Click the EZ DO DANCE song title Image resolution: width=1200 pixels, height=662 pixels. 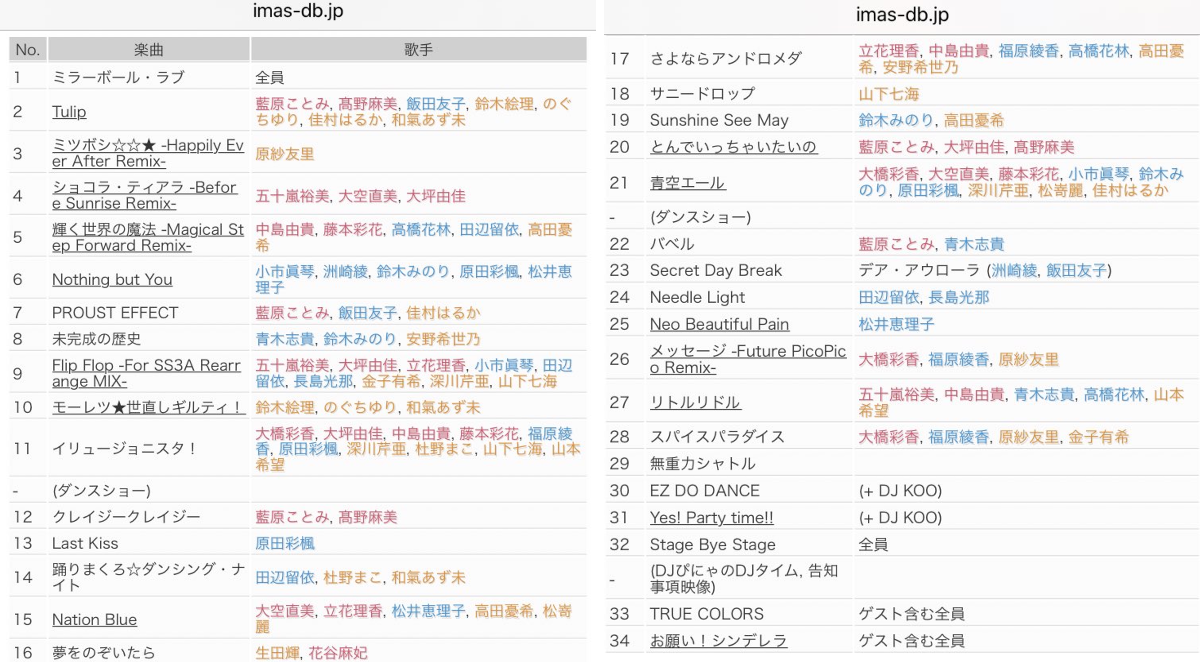(705, 491)
